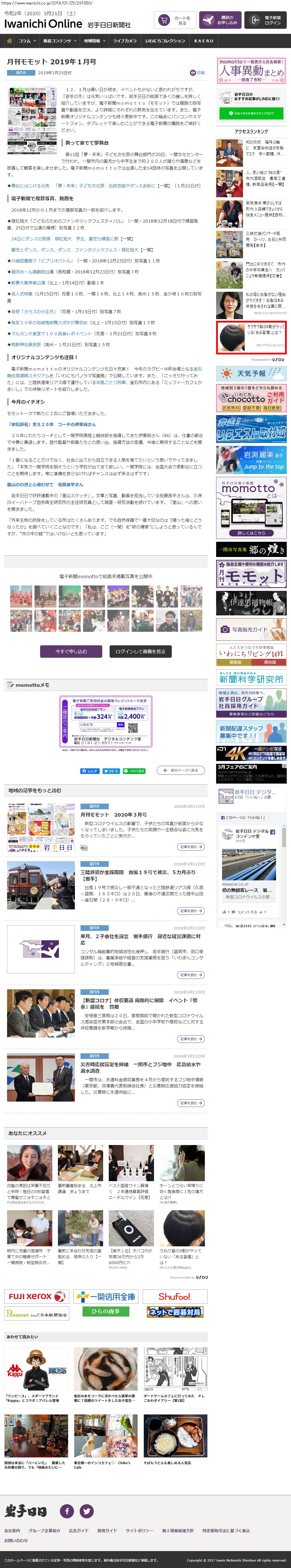The height and width of the screenshot is (1568, 291).
Task: Click ログインして画像を見る button
Action: pos(140,651)
